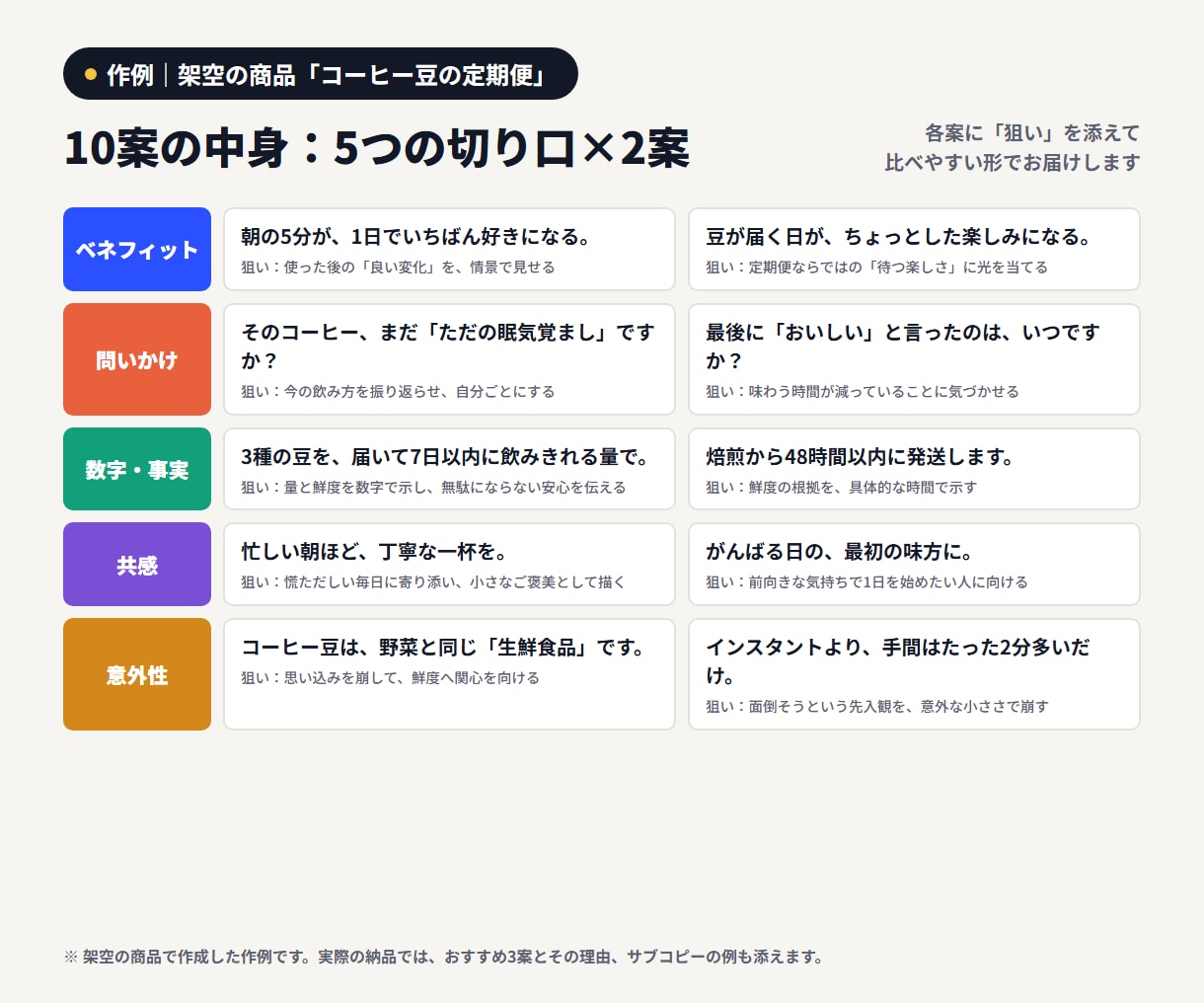
Task: Click the 共感 purple category label
Action: click(137, 565)
